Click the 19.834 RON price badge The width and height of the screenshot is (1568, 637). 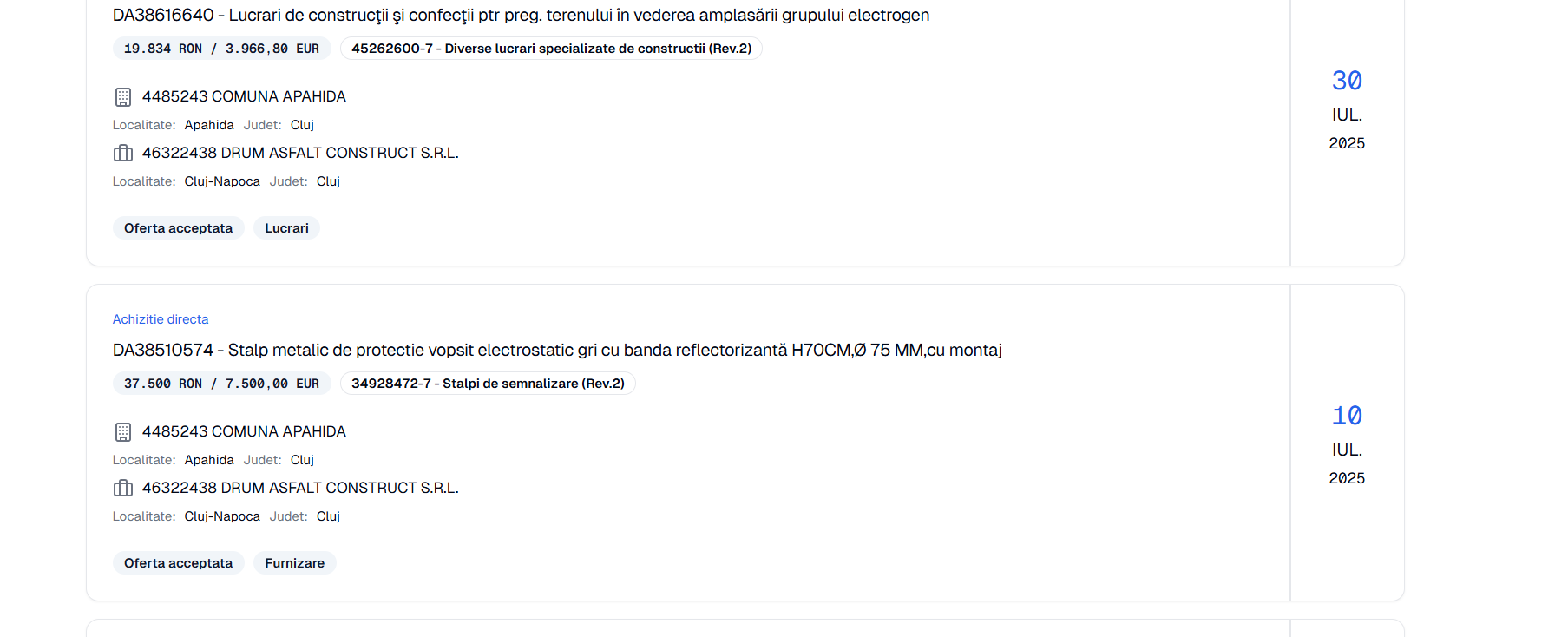[x=221, y=49]
